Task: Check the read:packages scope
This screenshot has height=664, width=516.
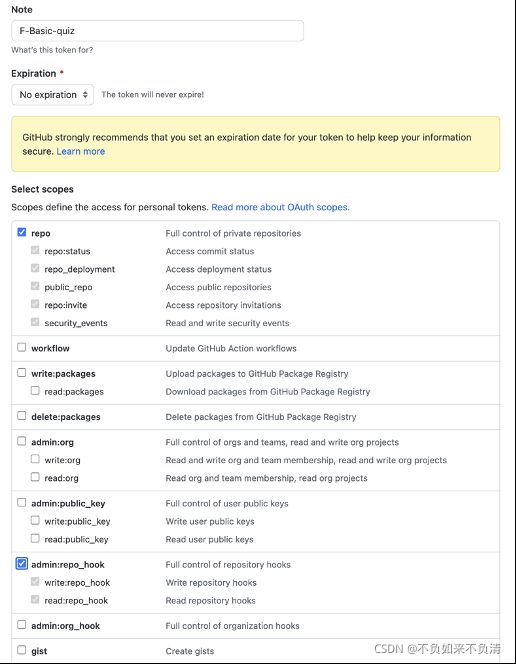Action: pos(35,390)
